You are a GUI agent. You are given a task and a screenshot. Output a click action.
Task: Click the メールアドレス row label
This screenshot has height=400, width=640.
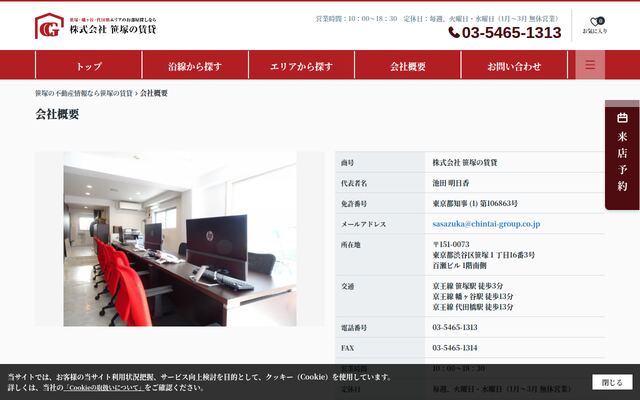(363, 224)
